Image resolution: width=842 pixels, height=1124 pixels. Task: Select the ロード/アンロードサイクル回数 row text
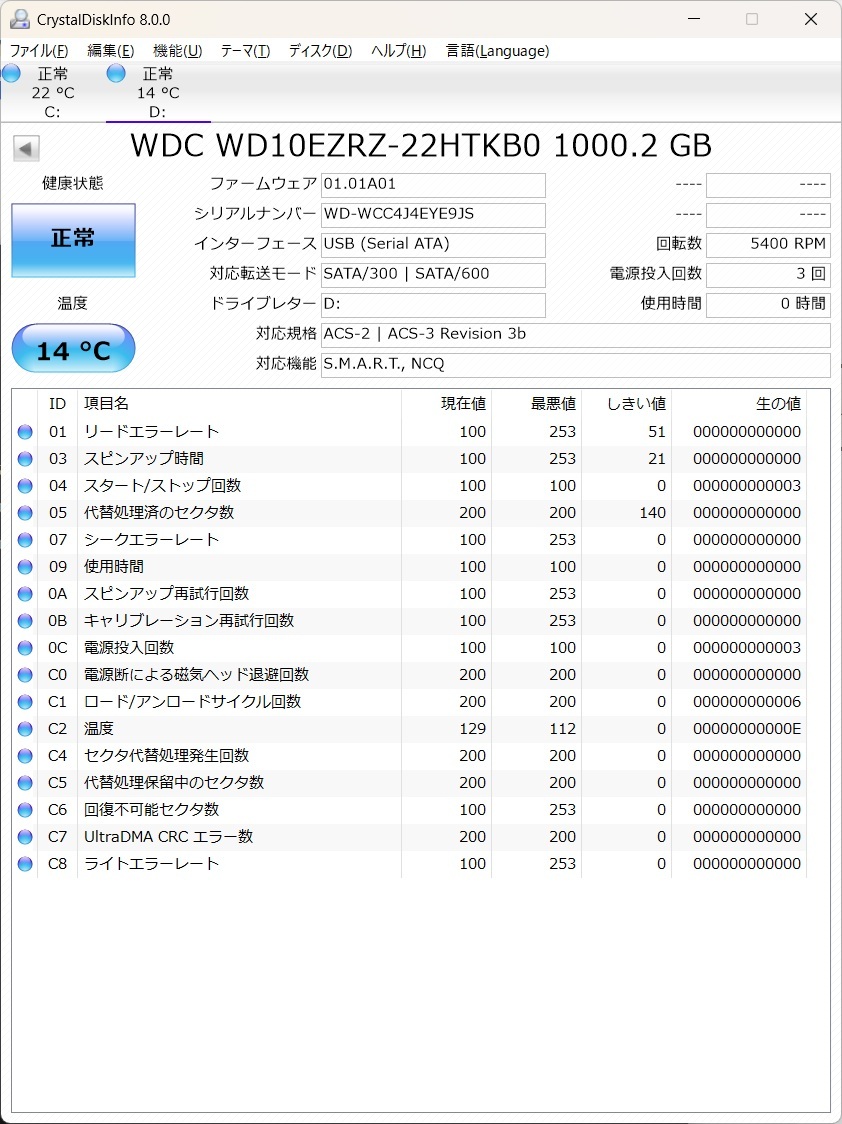click(192, 702)
